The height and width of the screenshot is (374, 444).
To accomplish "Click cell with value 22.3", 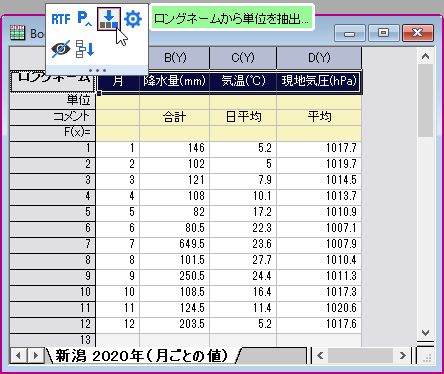I will (x=243, y=228).
